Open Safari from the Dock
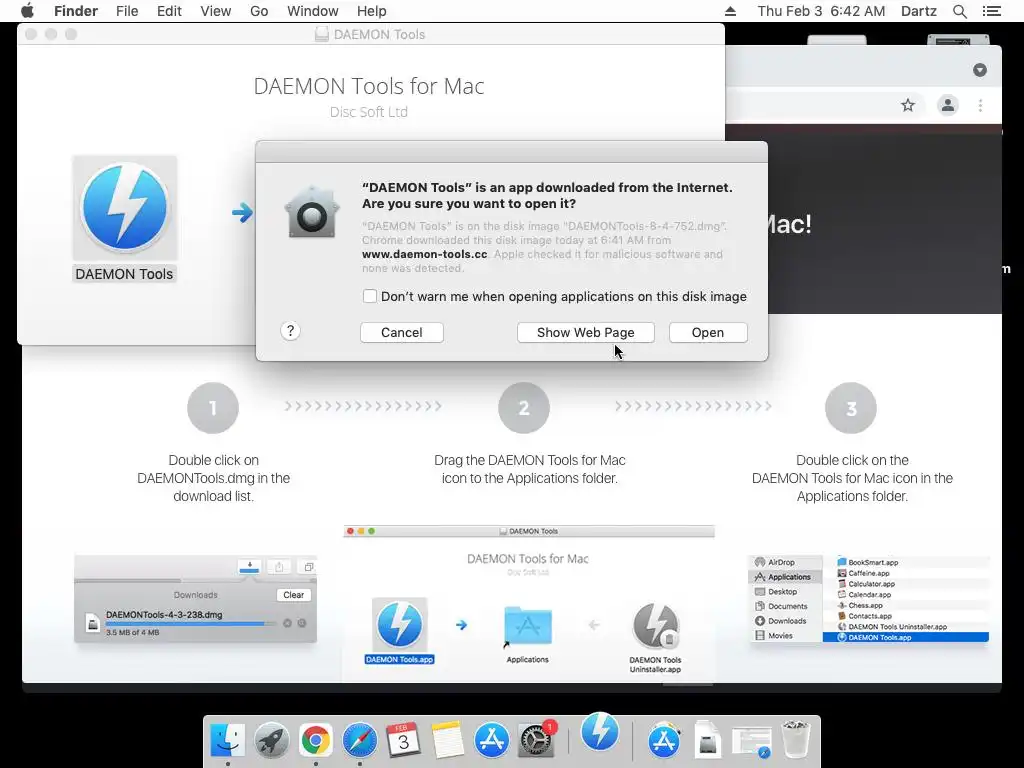Viewport: 1024px width, 768px height. coord(359,741)
